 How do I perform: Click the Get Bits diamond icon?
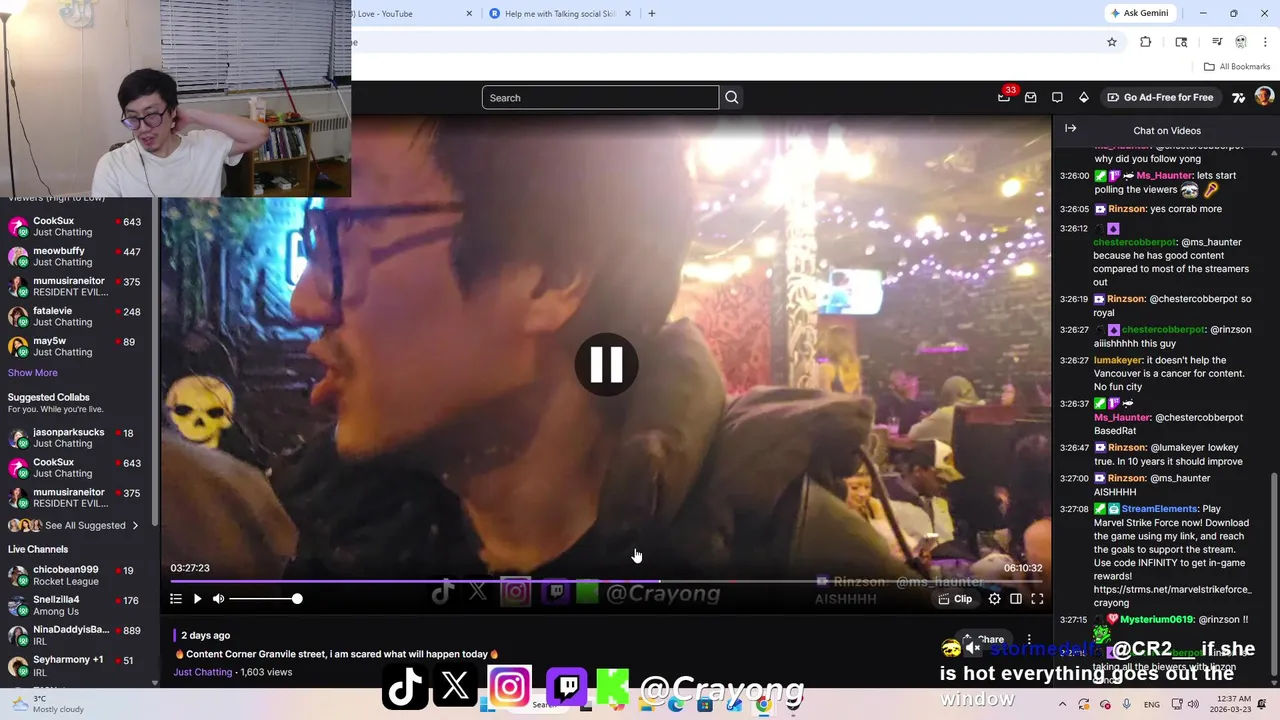(1083, 97)
